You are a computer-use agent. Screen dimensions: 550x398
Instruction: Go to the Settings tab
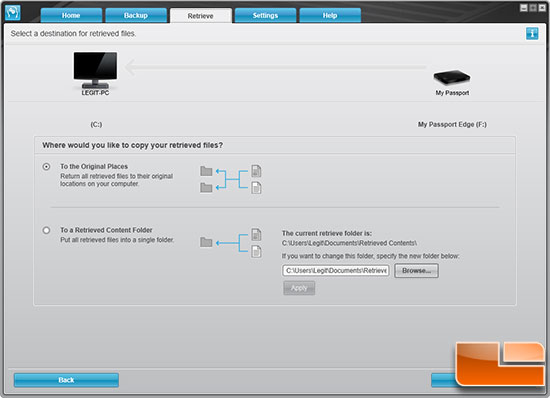(x=265, y=15)
